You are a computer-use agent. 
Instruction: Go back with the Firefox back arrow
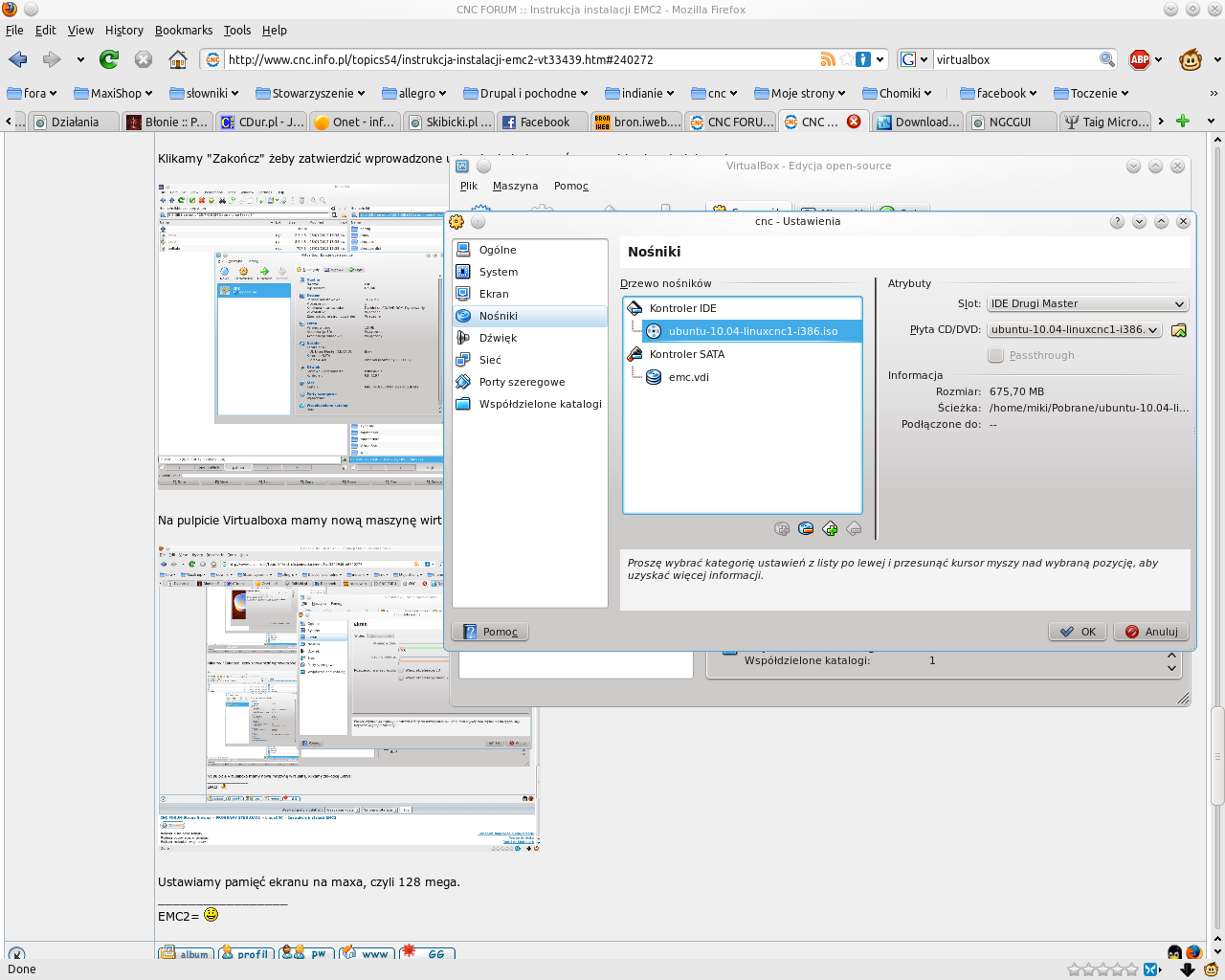pyautogui.click(x=17, y=59)
